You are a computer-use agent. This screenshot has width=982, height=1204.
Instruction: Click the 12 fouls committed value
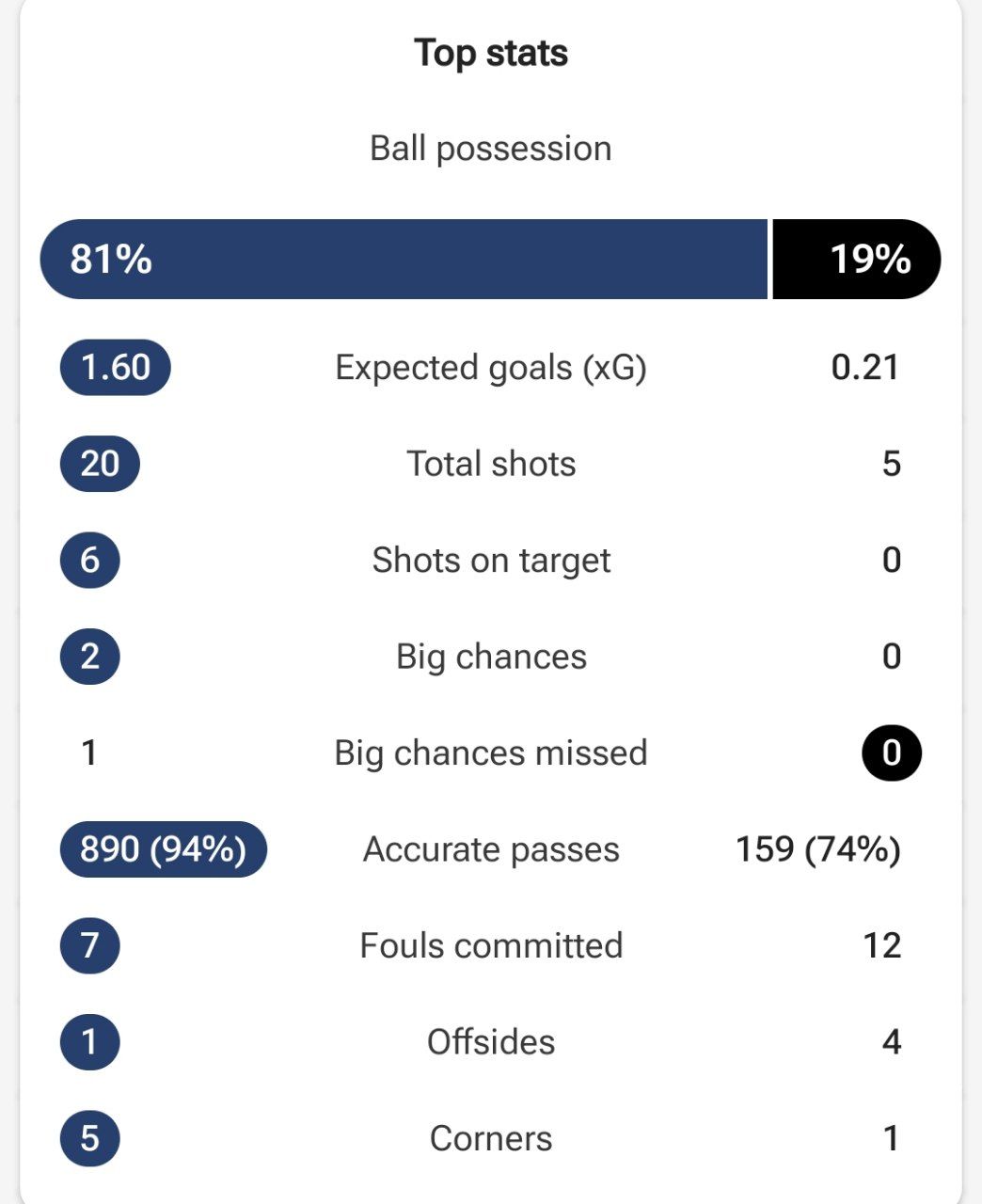click(882, 946)
